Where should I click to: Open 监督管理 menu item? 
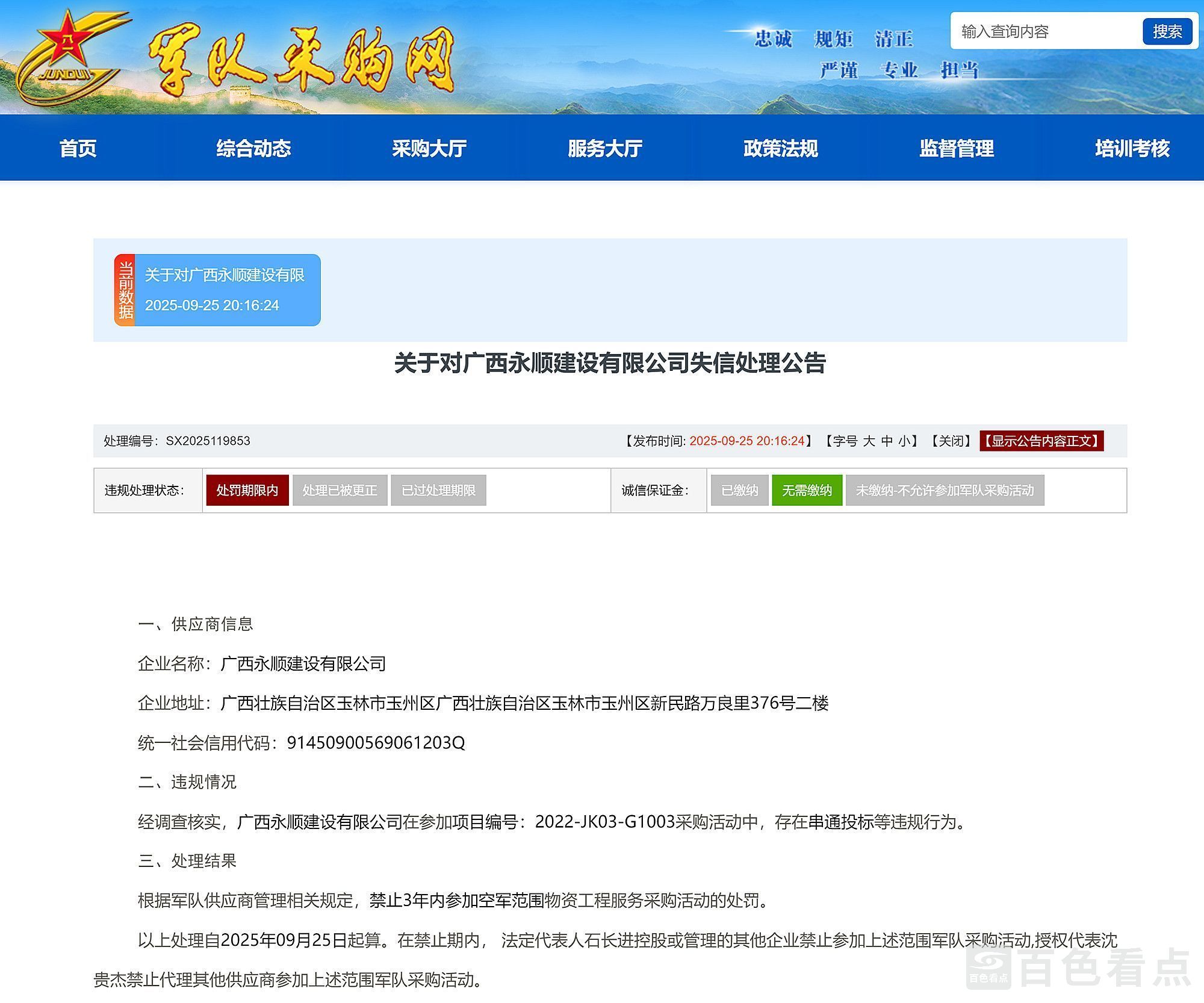pyautogui.click(x=957, y=148)
